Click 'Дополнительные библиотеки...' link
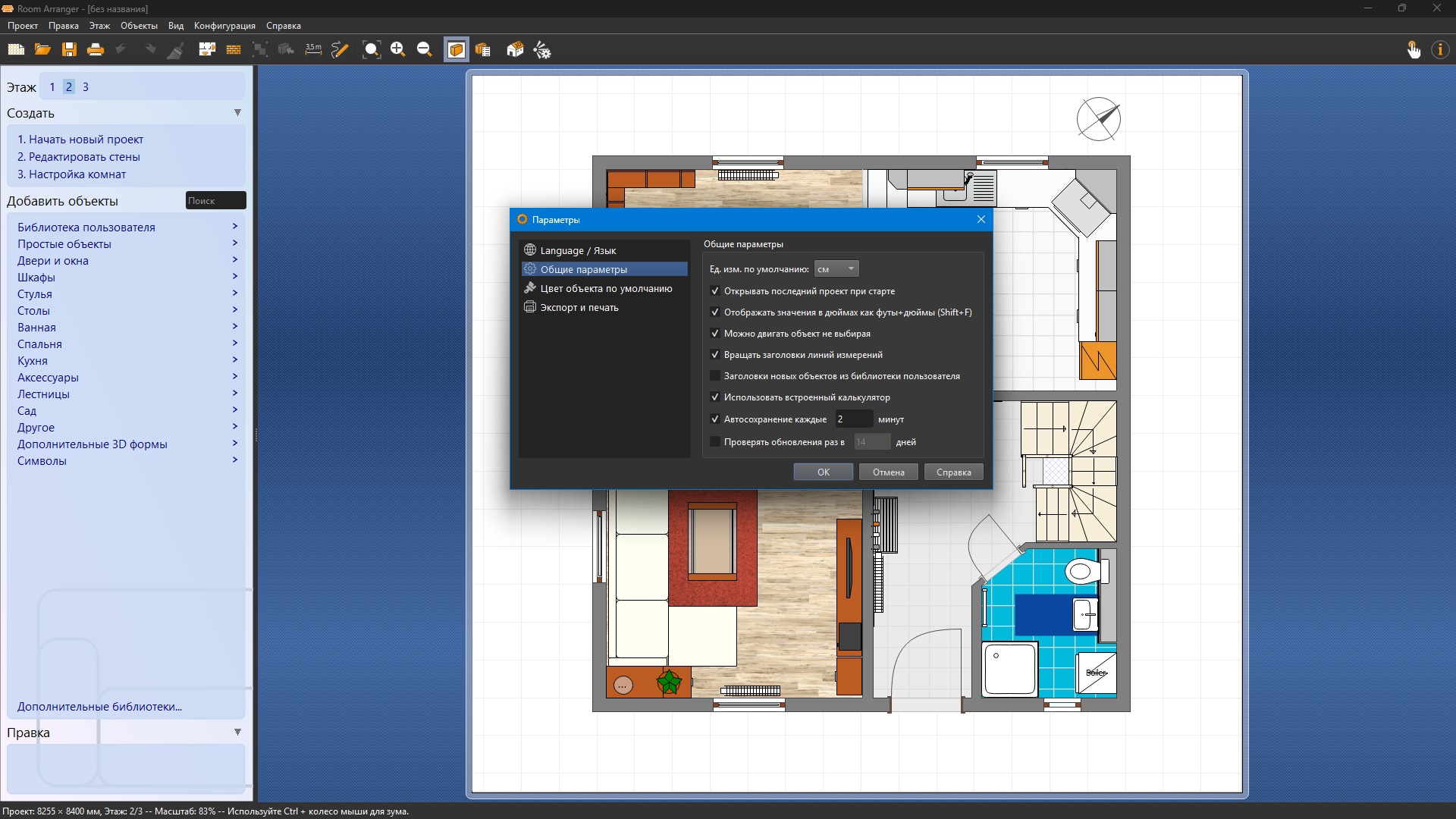This screenshot has height=819, width=1456. [x=99, y=707]
